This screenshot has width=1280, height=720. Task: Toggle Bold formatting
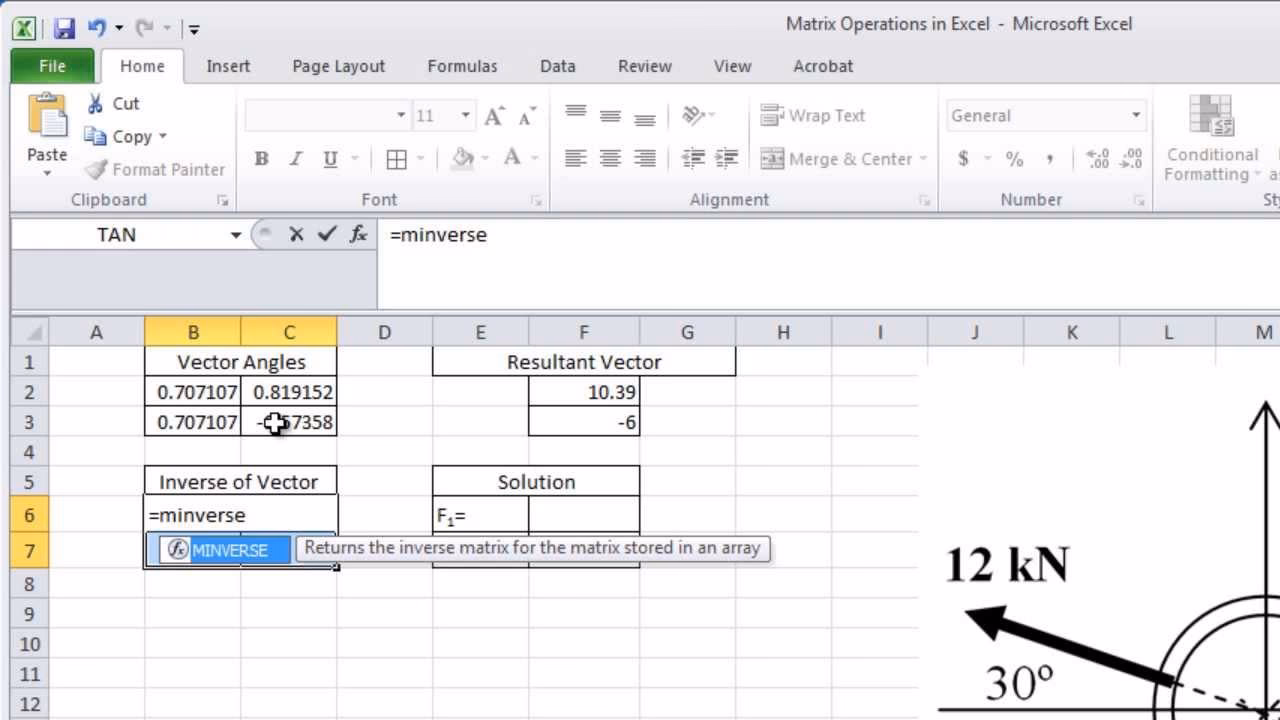tap(261, 158)
